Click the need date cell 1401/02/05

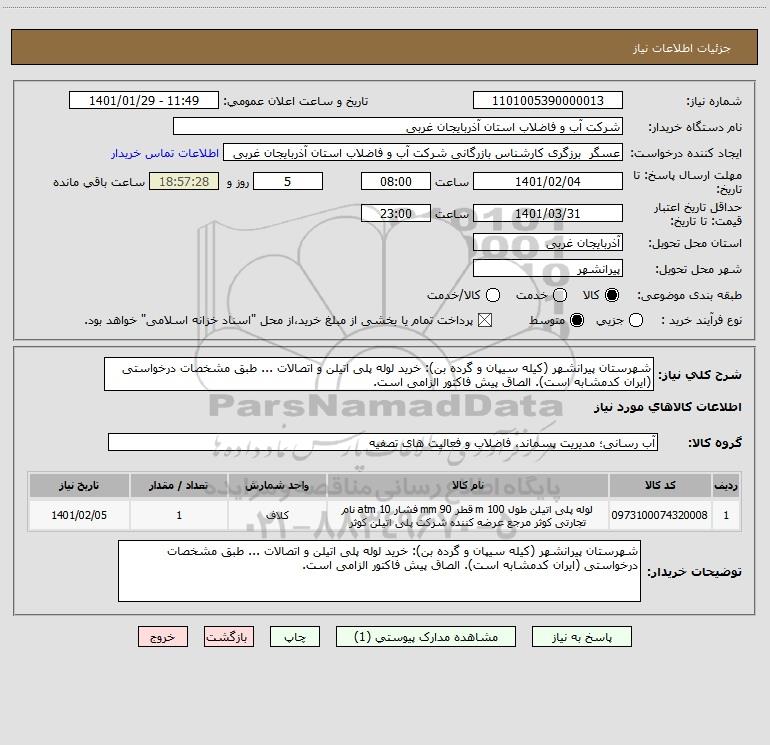tap(79, 515)
